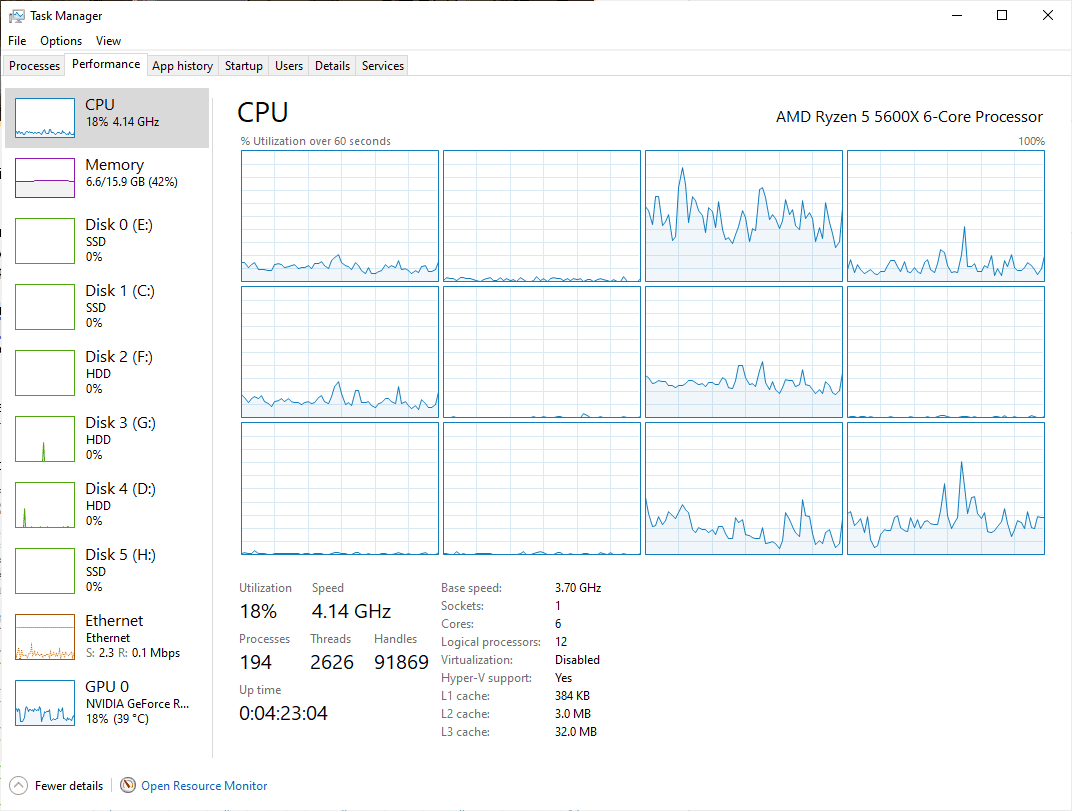Click the first logical processor graph, top row

(x=340, y=216)
